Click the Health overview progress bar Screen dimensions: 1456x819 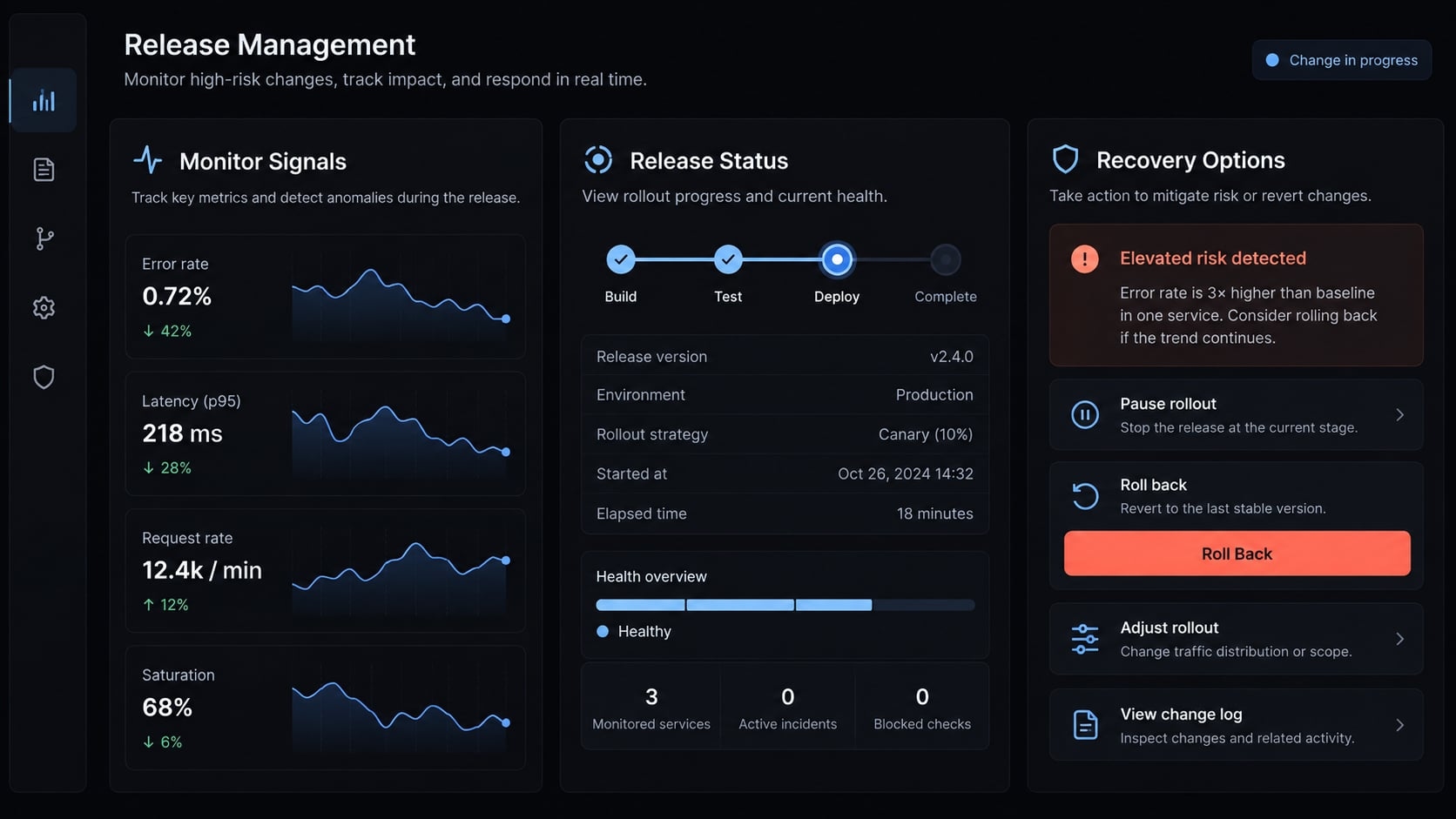point(785,605)
